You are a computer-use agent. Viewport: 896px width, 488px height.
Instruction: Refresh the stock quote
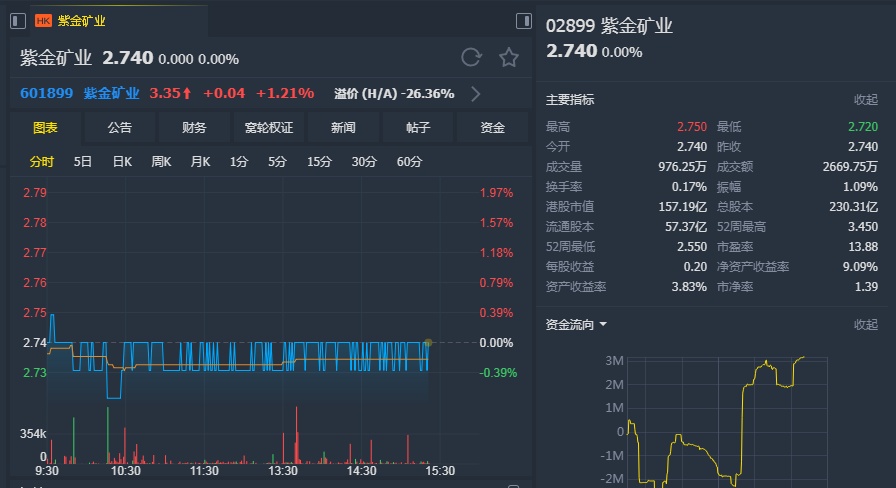(471, 58)
